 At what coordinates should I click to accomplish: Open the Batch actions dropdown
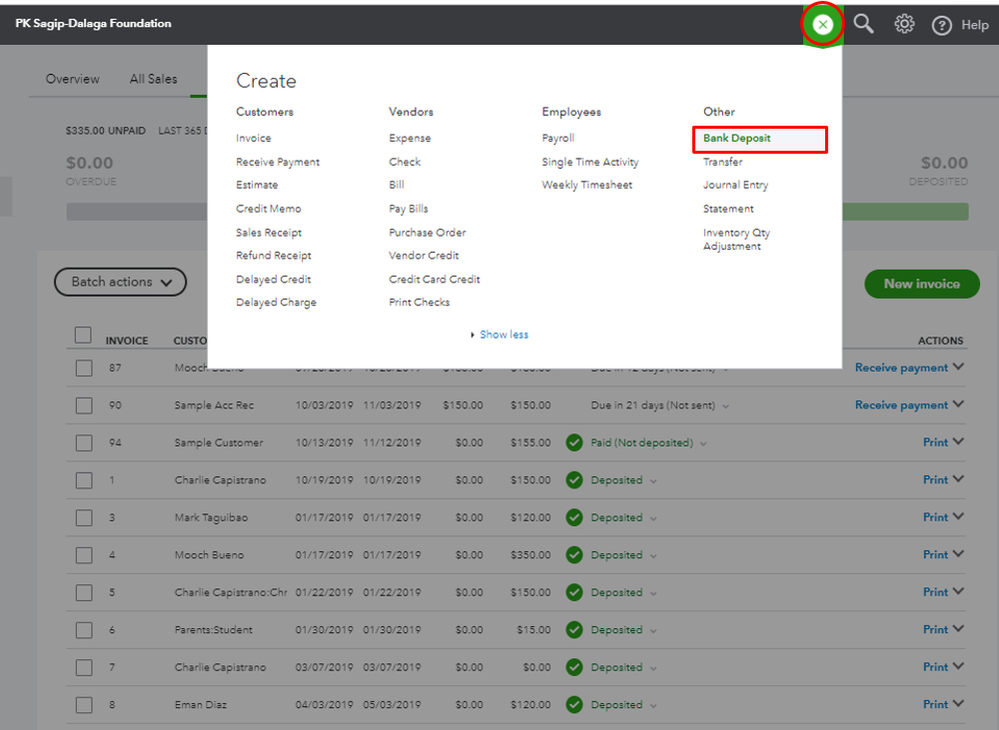pos(120,282)
